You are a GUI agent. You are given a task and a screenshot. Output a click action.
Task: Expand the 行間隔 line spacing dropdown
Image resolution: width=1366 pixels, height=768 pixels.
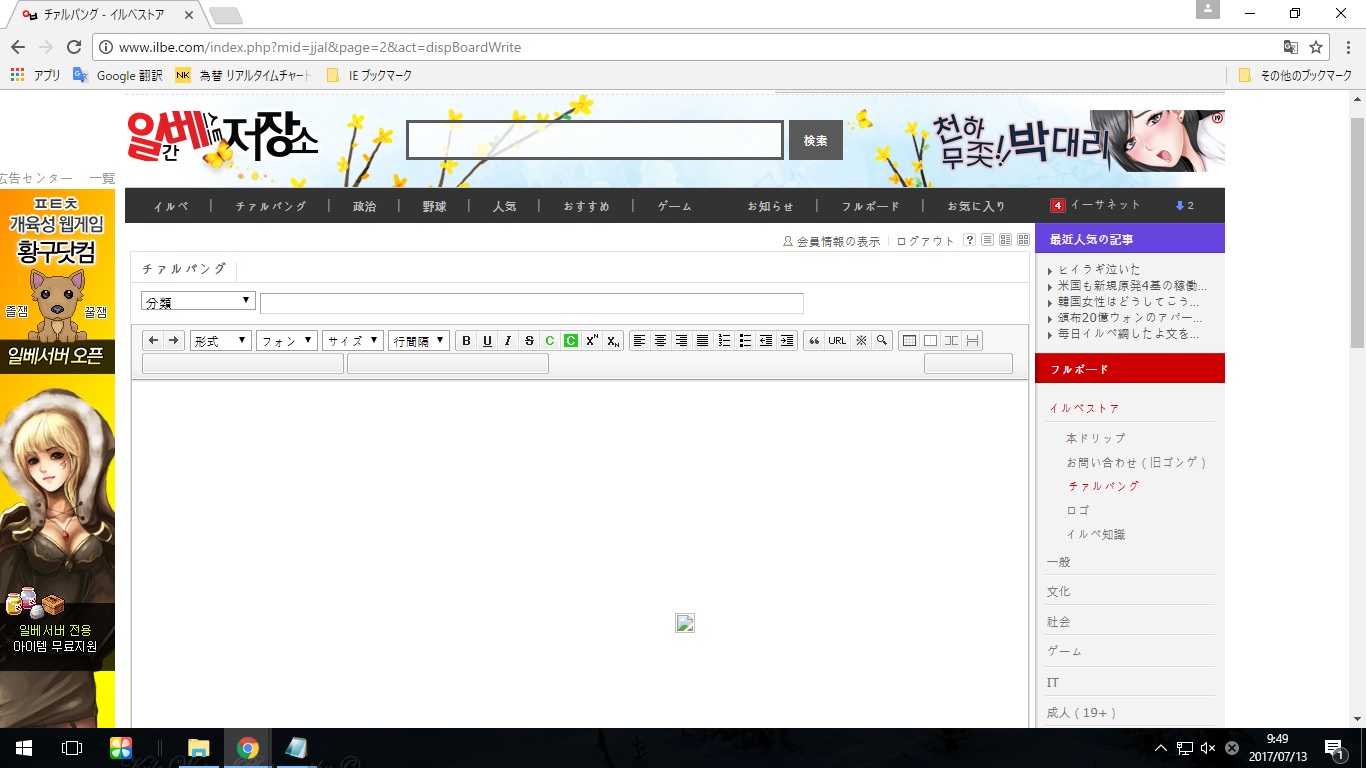tap(418, 341)
